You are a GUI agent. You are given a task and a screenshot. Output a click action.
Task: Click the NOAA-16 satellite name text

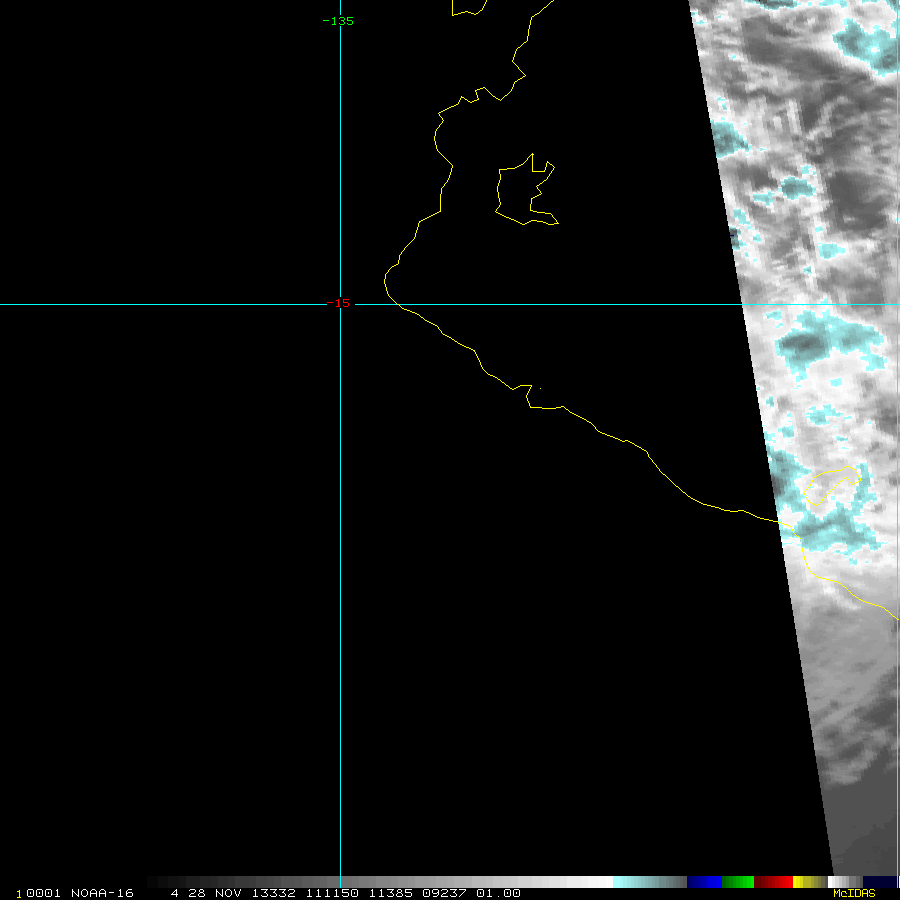pyautogui.click(x=102, y=893)
